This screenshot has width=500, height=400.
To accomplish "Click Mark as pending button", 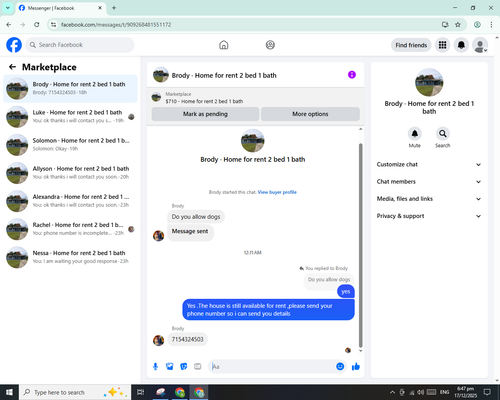I will (x=205, y=114).
